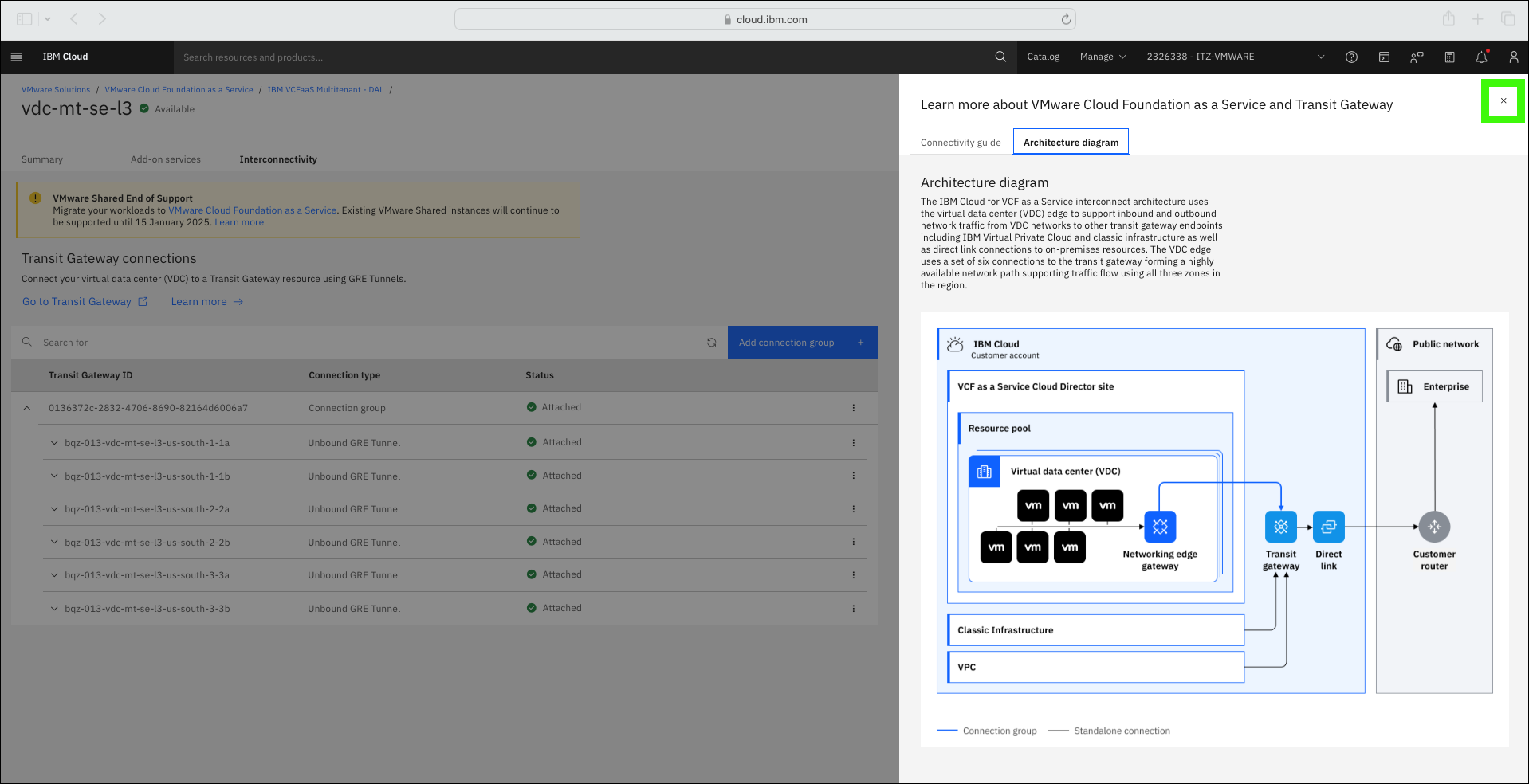Open VMware Solutions breadcrumb link

click(56, 90)
